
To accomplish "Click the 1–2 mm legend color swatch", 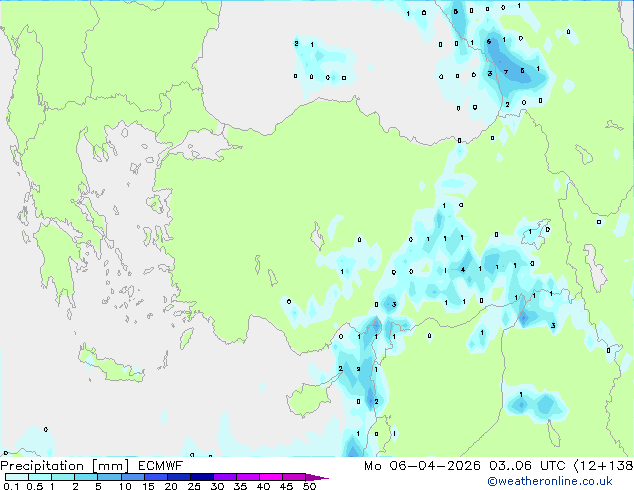I will (x=63, y=477).
